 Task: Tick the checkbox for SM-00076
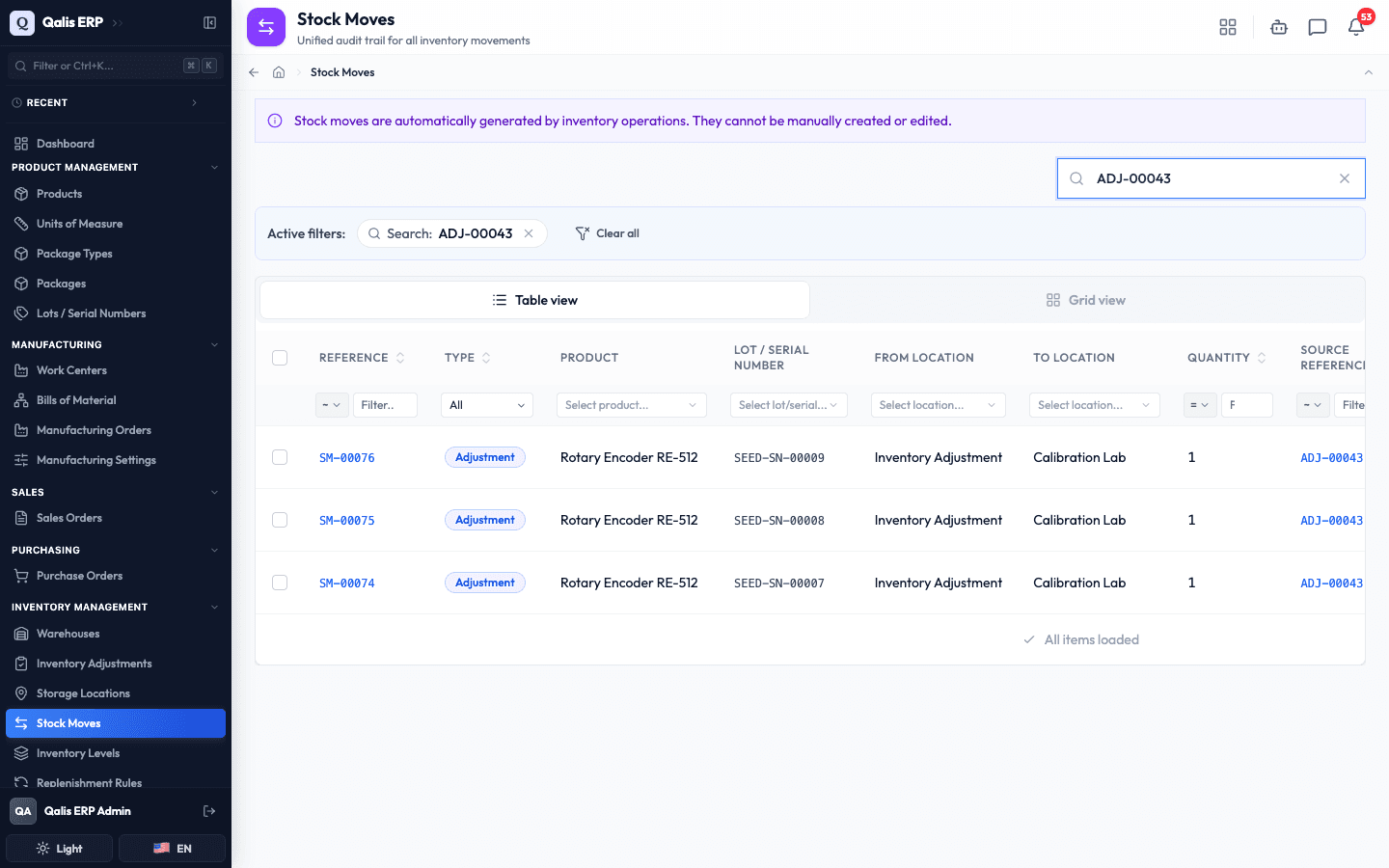280,457
